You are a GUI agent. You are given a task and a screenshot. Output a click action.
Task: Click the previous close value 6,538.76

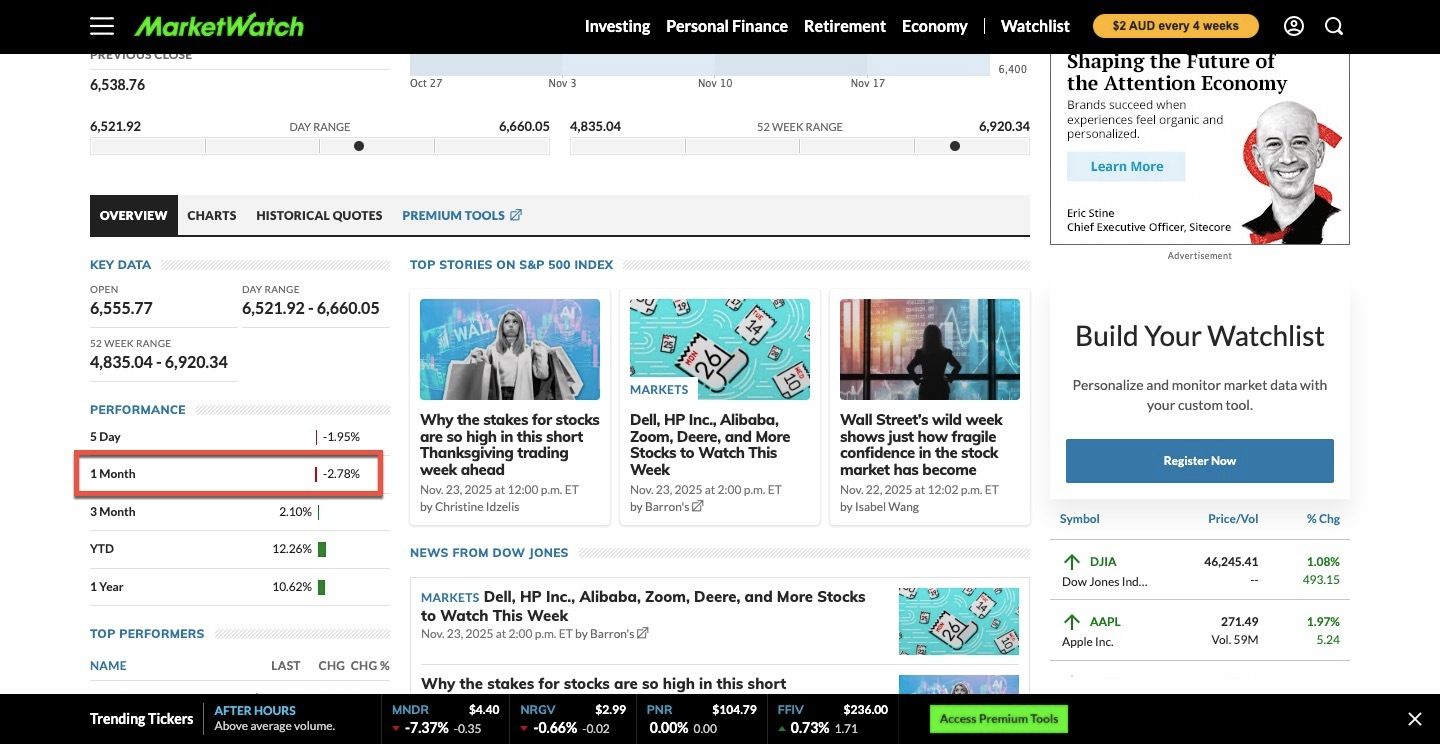[x=117, y=85]
